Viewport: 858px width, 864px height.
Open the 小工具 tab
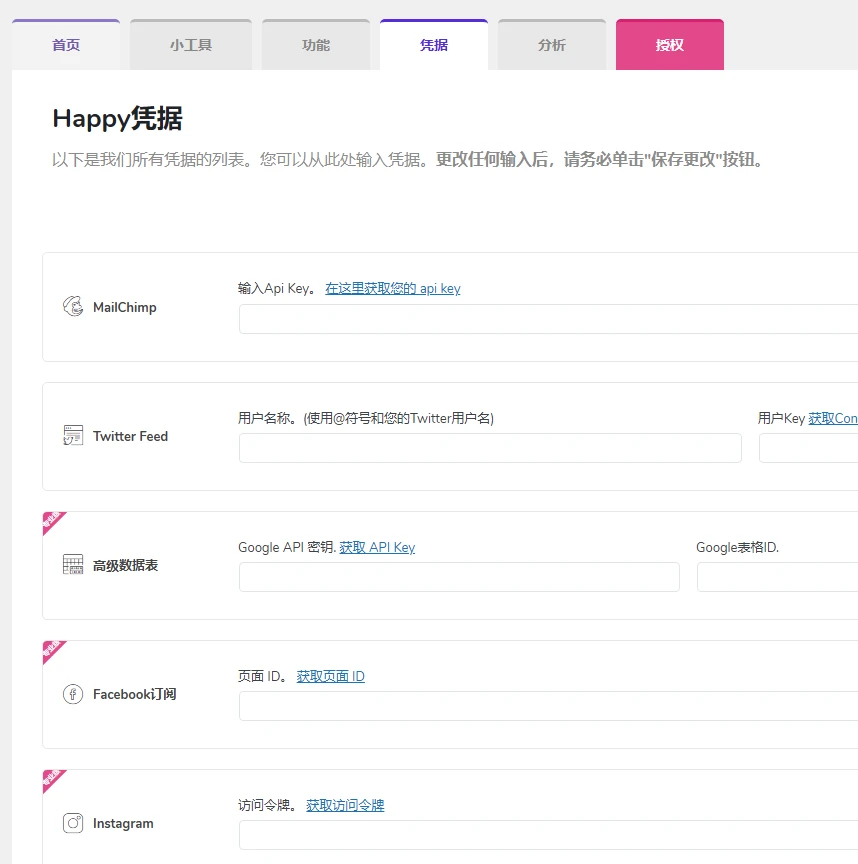pyautogui.click(x=190, y=44)
